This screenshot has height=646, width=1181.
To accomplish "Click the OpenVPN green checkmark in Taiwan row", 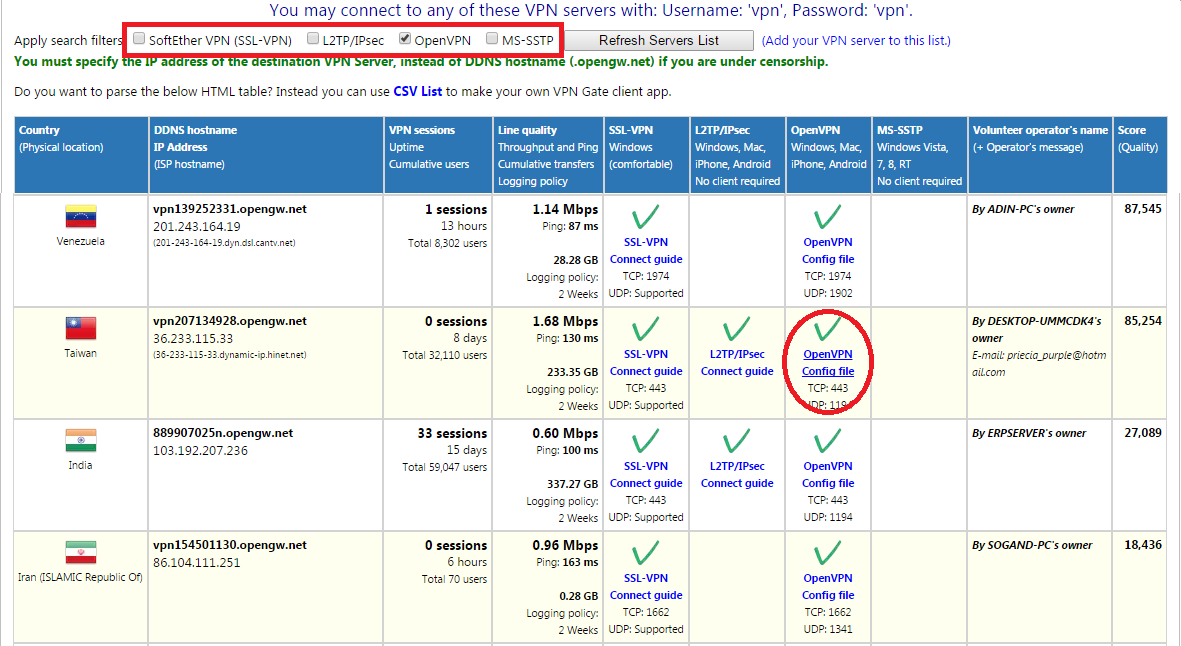I will pos(827,329).
